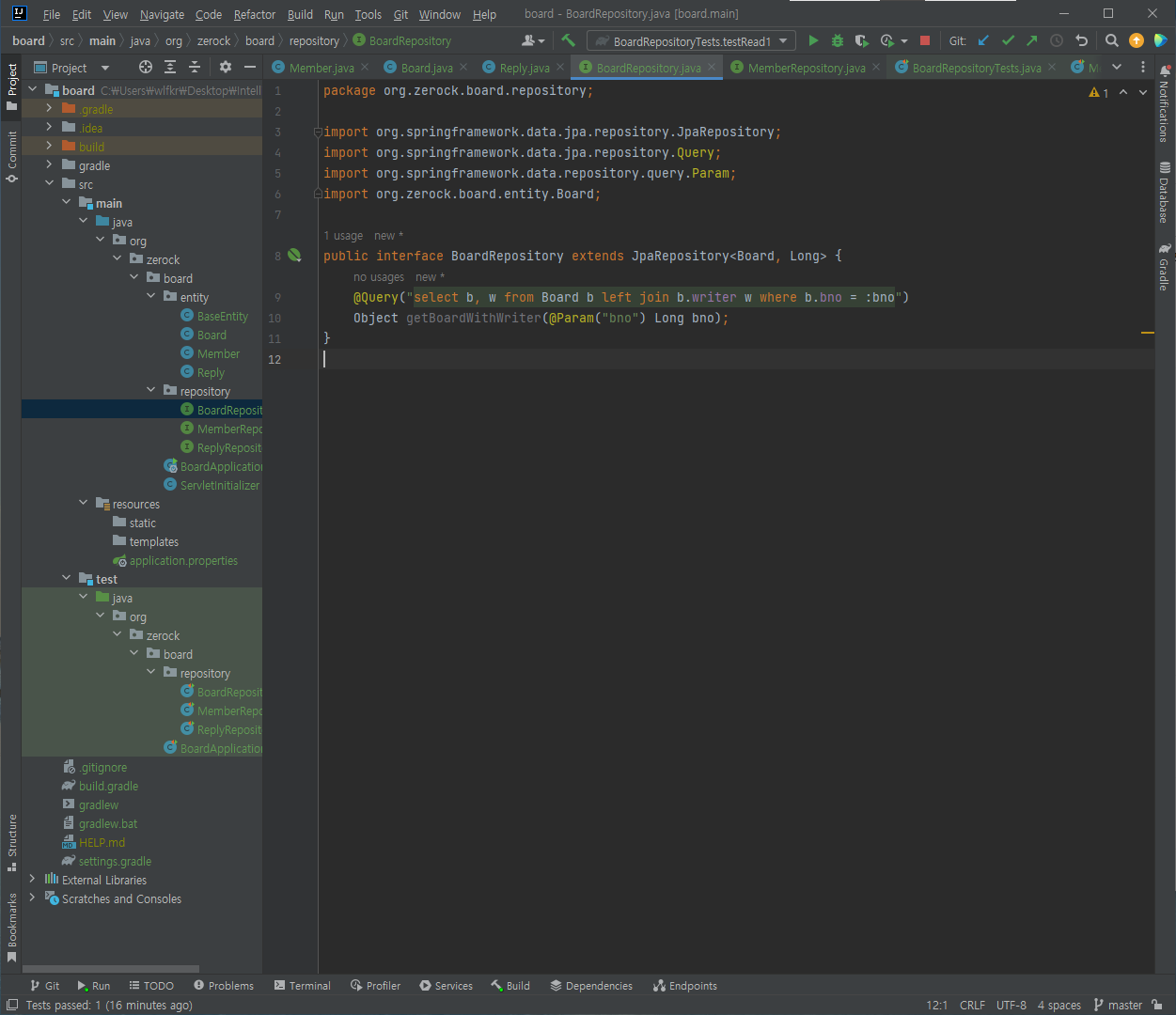Rollback changes with the undo arrow icon
The height and width of the screenshot is (1015, 1176).
click(1081, 40)
